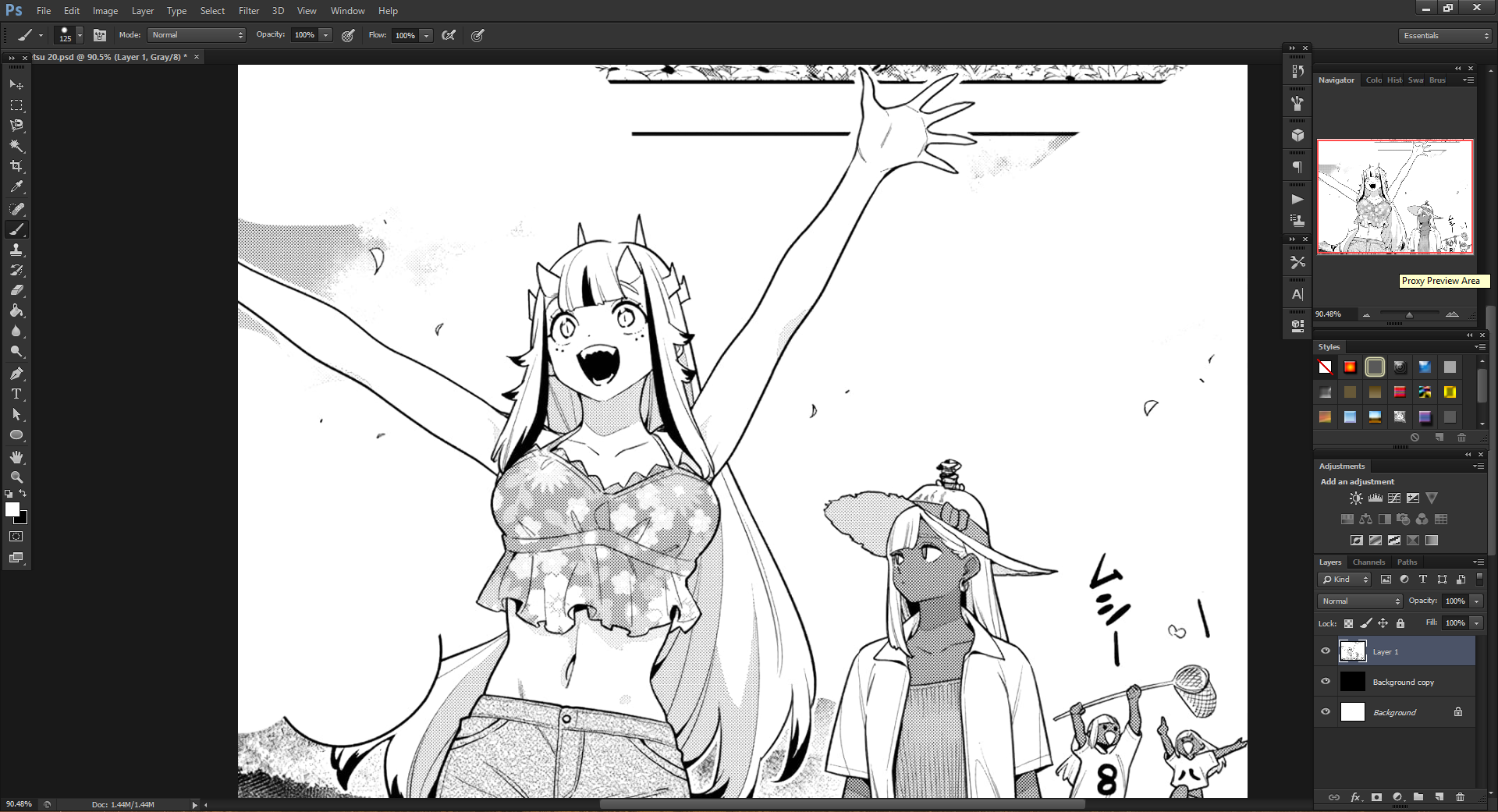Create a new layer

tap(1439, 797)
